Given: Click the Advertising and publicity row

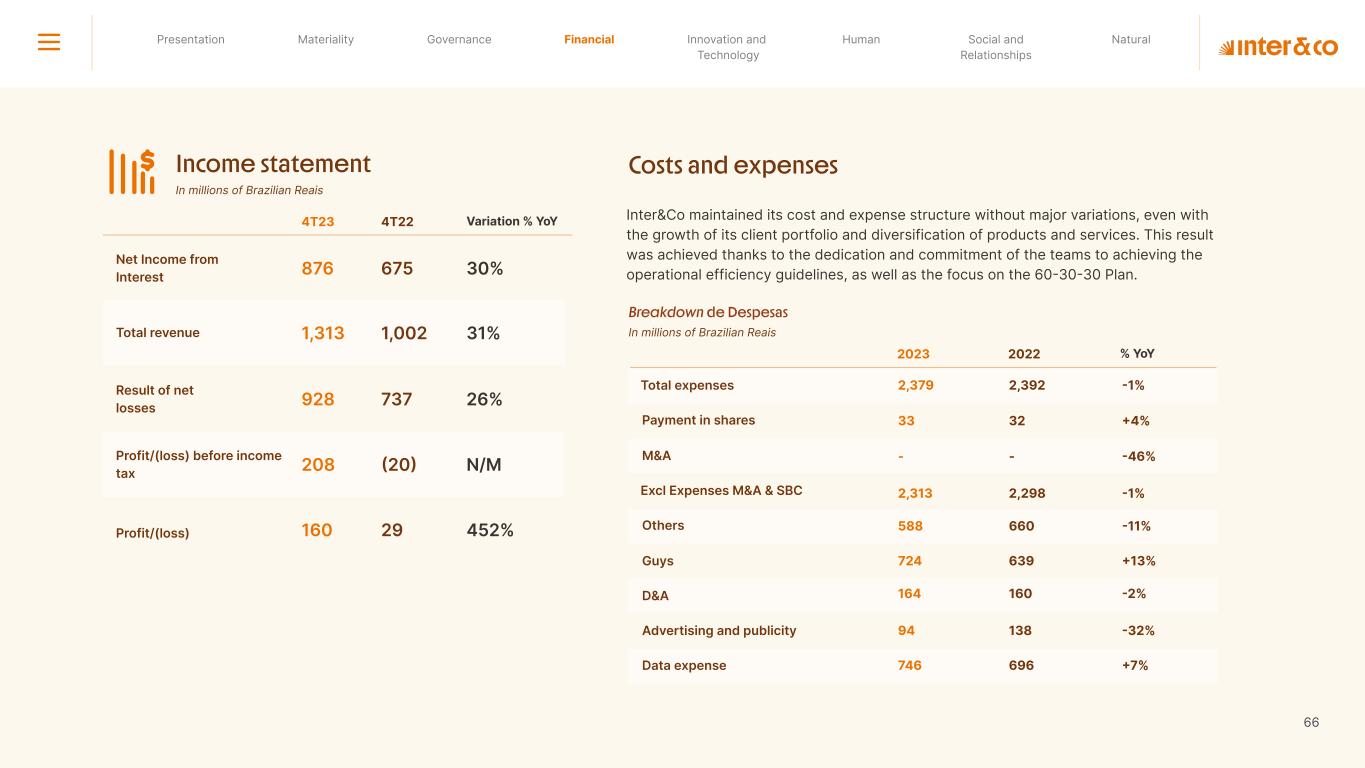Looking at the screenshot, I should coord(719,631).
